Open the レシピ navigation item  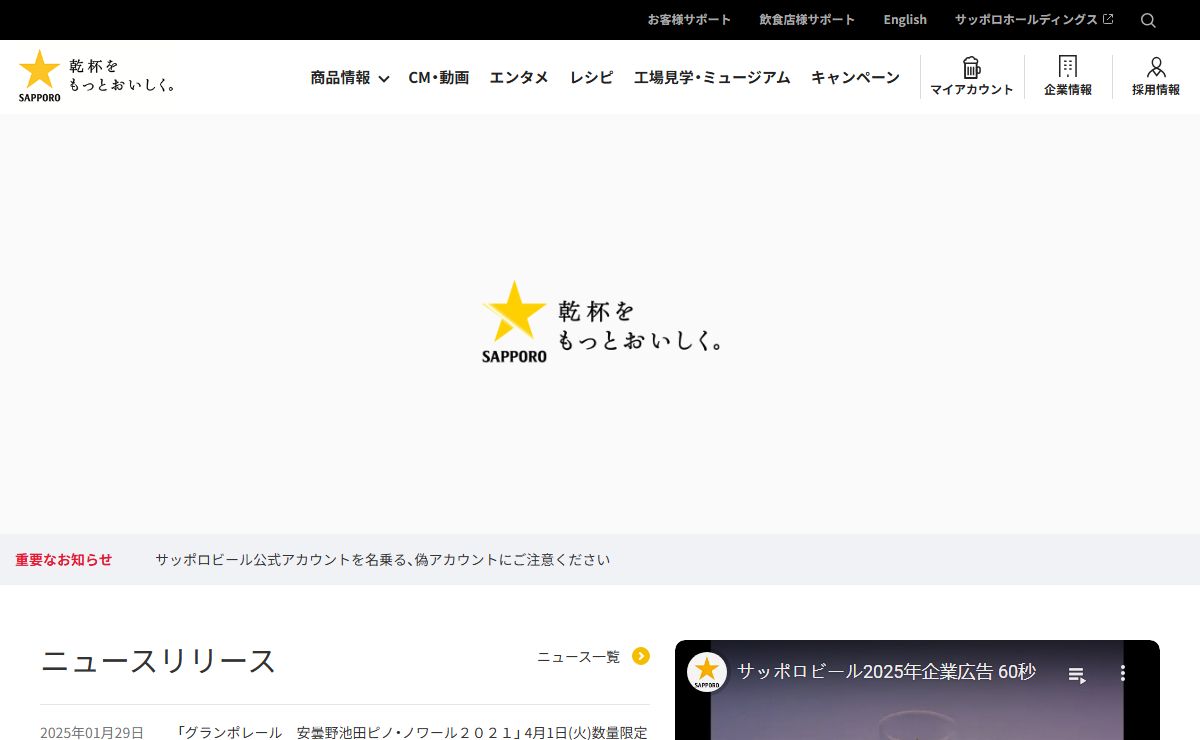(x=591, y=77)
